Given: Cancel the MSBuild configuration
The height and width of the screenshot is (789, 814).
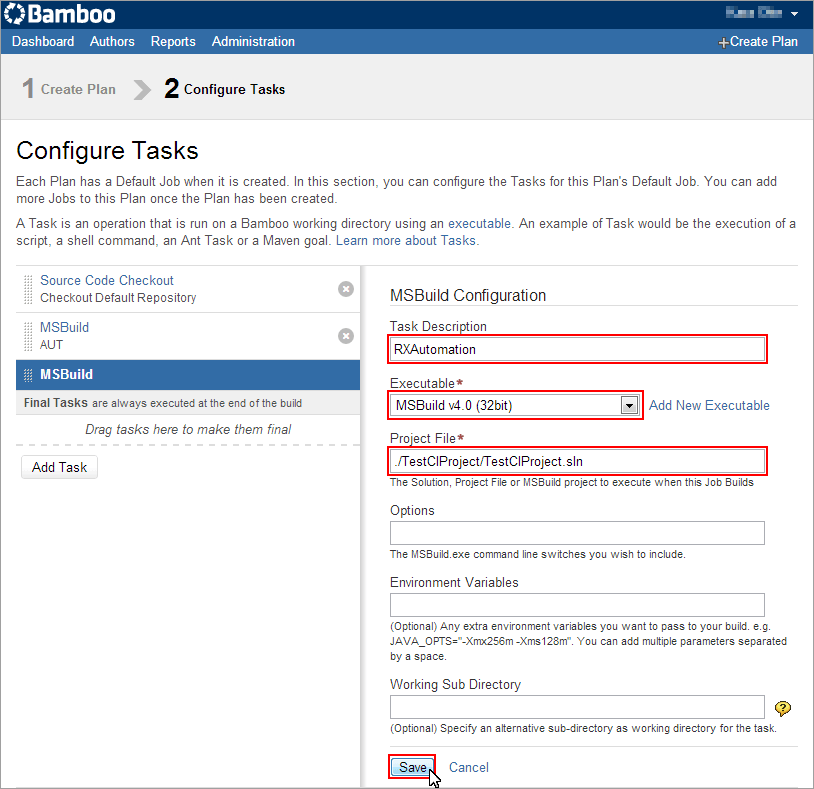Looking at the screenshot, I should point(469,767).
